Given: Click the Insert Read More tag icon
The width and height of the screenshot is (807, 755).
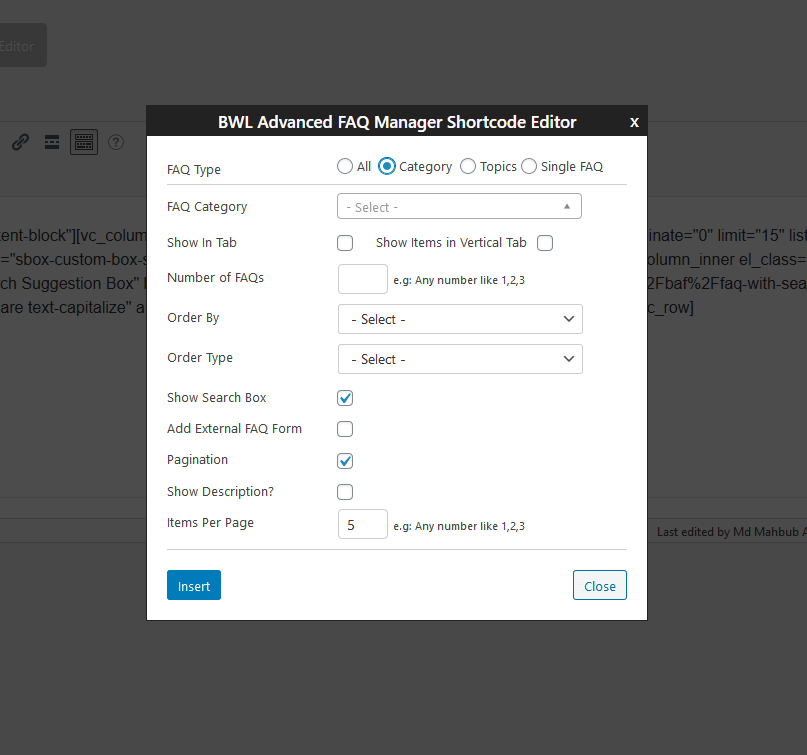Looking at the screenshot, I should coord(52,142).
